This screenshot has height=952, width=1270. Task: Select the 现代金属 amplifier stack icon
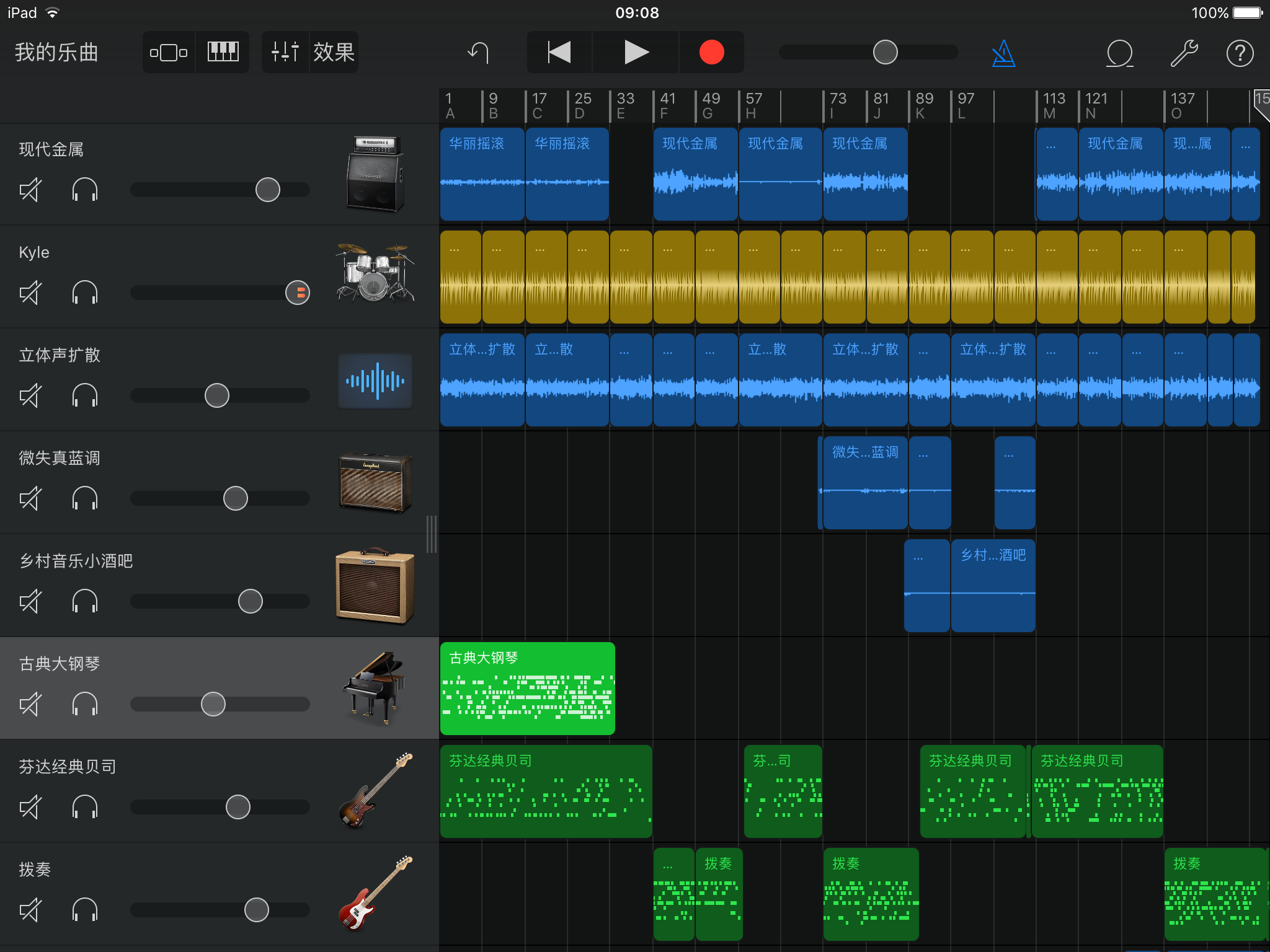375,174
